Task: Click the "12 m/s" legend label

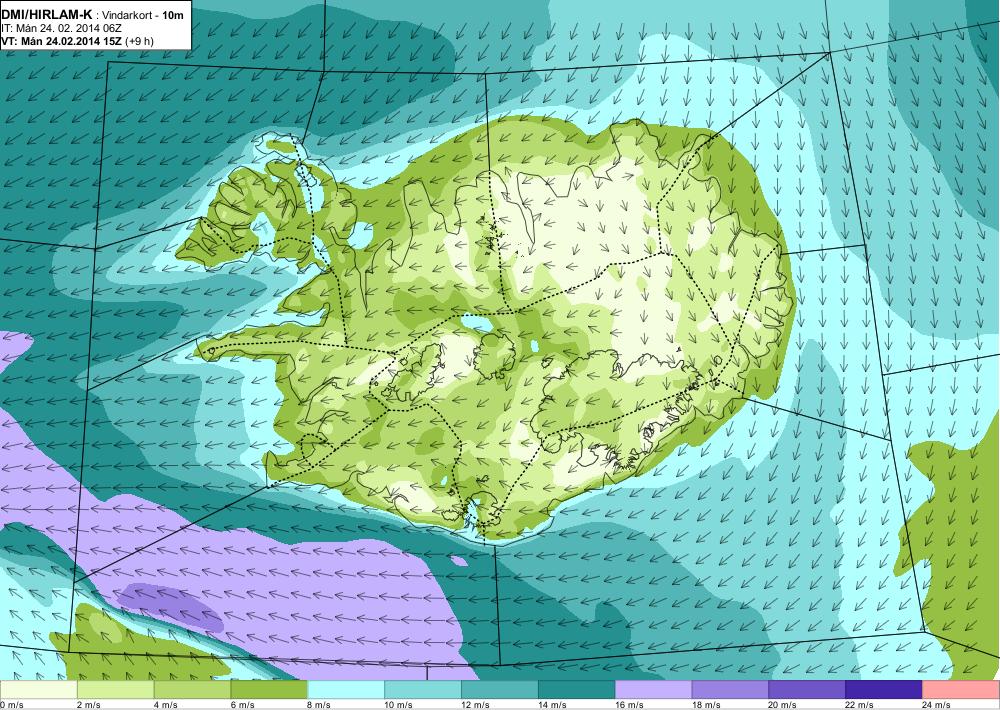Action: tap(475, 705)
